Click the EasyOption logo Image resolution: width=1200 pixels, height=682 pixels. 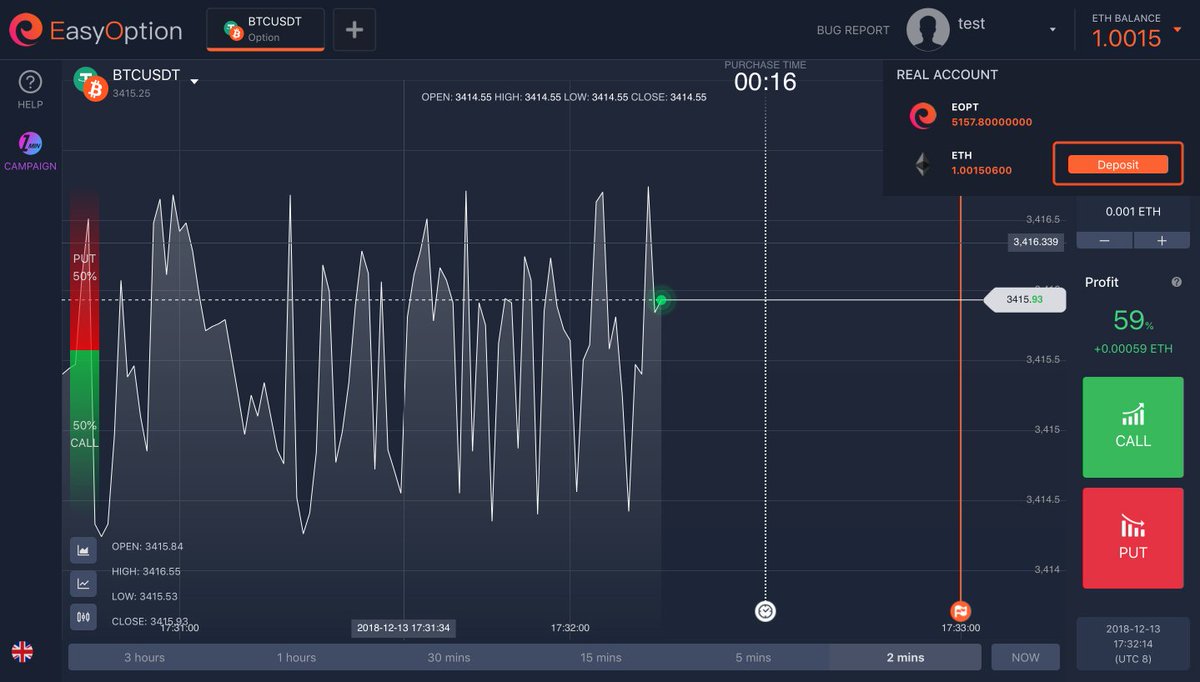(97, 30)
